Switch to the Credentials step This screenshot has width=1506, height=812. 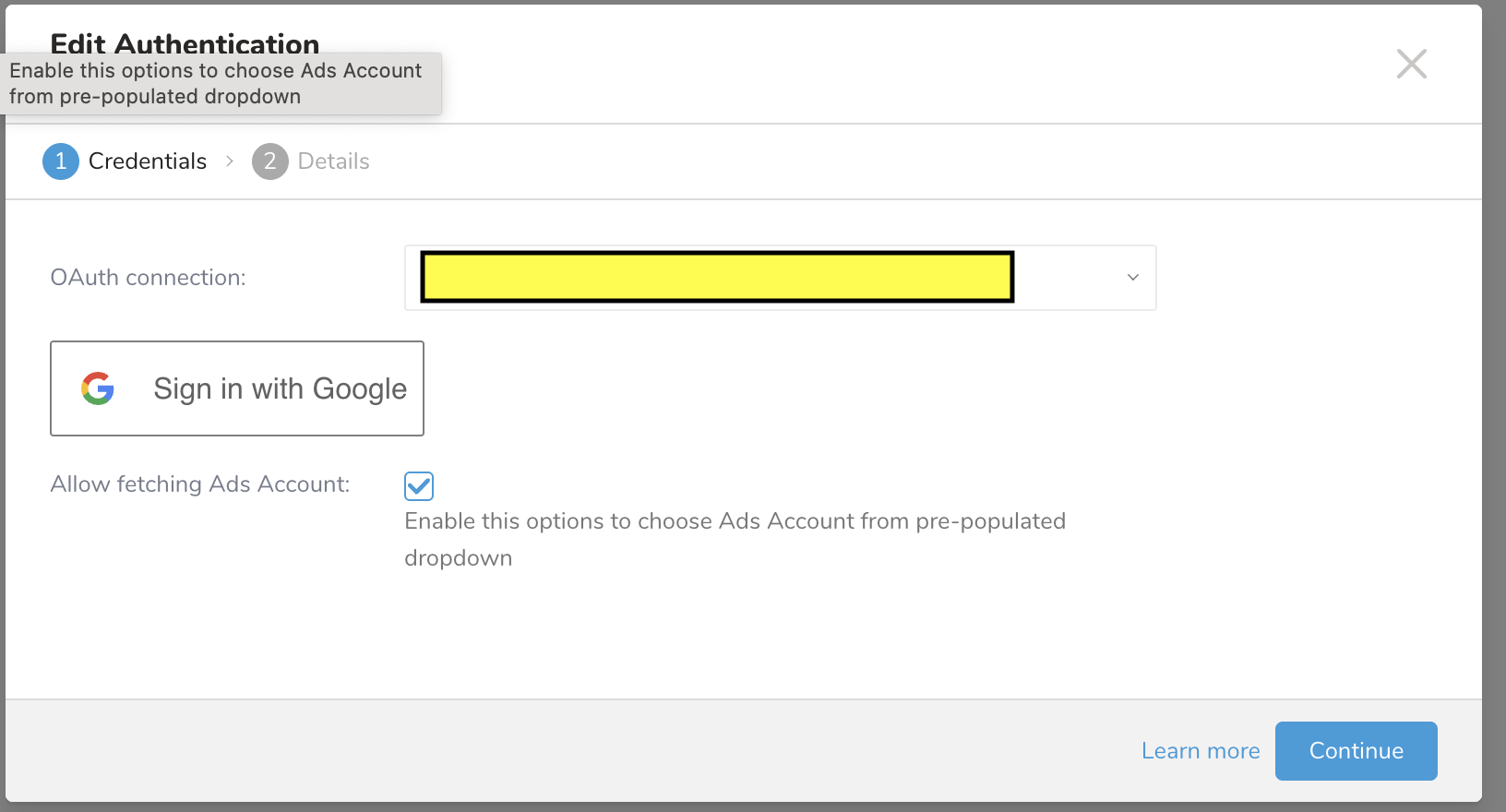point(148,161)
